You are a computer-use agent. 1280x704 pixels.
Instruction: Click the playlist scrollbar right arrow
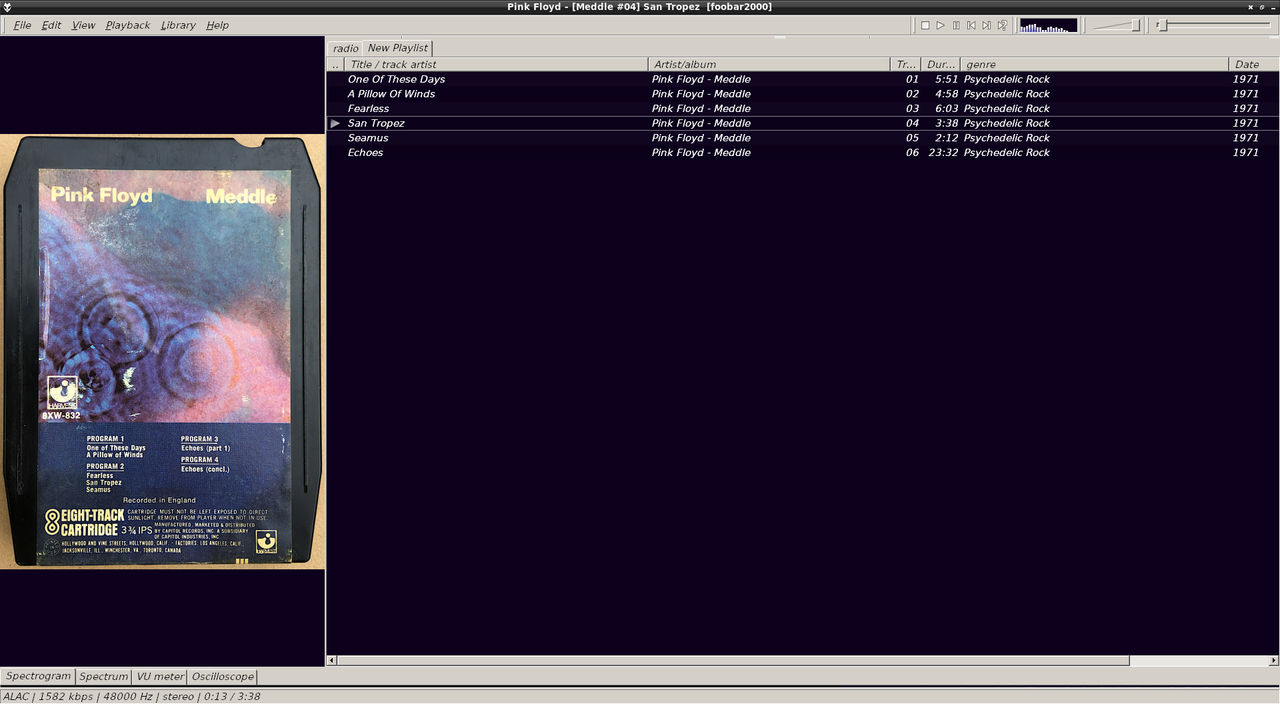(x=1274, y=661)
